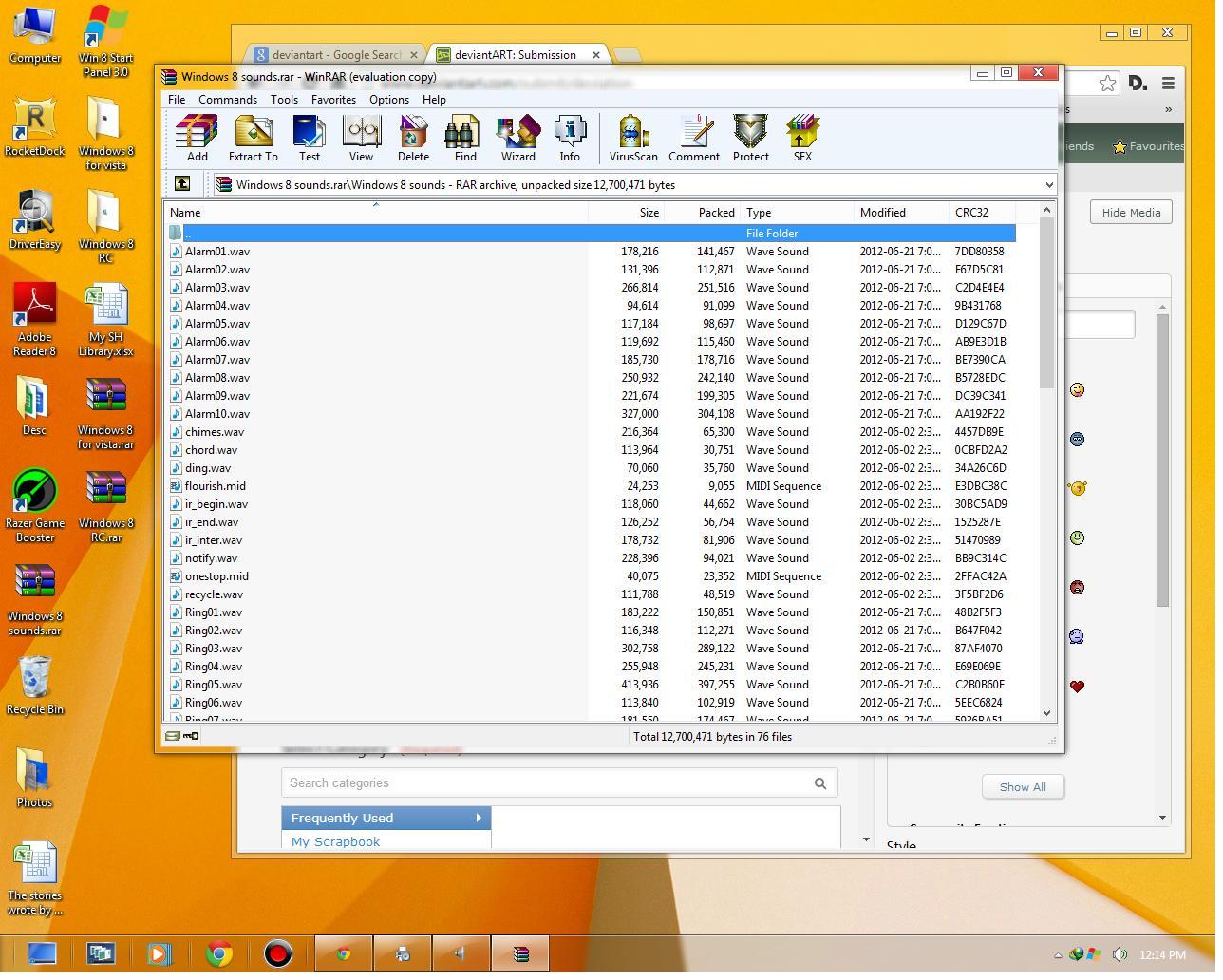1223x980 pixels.
Task: Open the Help menu
Action: point(434,99)
